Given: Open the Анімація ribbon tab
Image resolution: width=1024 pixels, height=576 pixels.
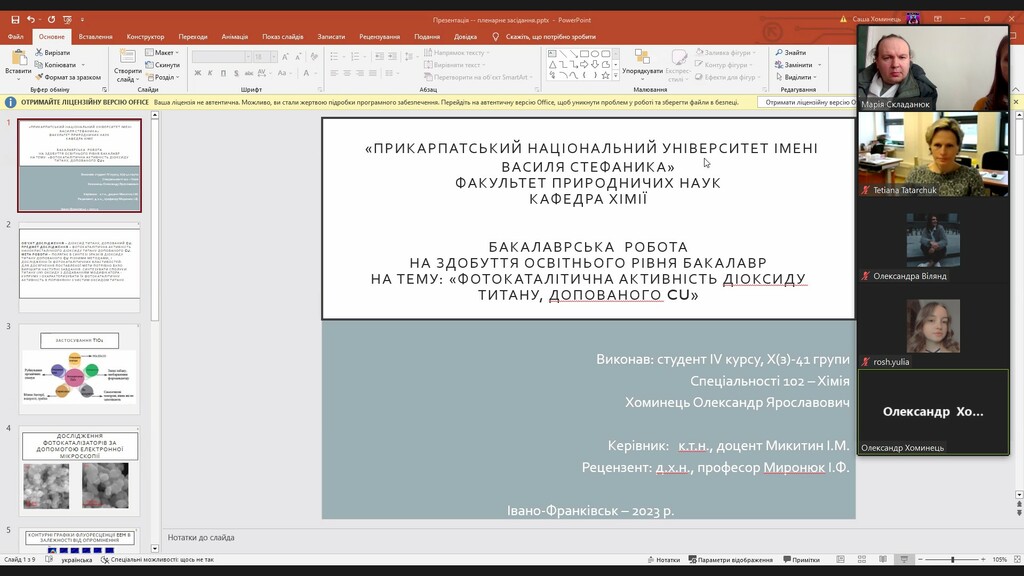Looking at the screenshot, I should point(234,37).
